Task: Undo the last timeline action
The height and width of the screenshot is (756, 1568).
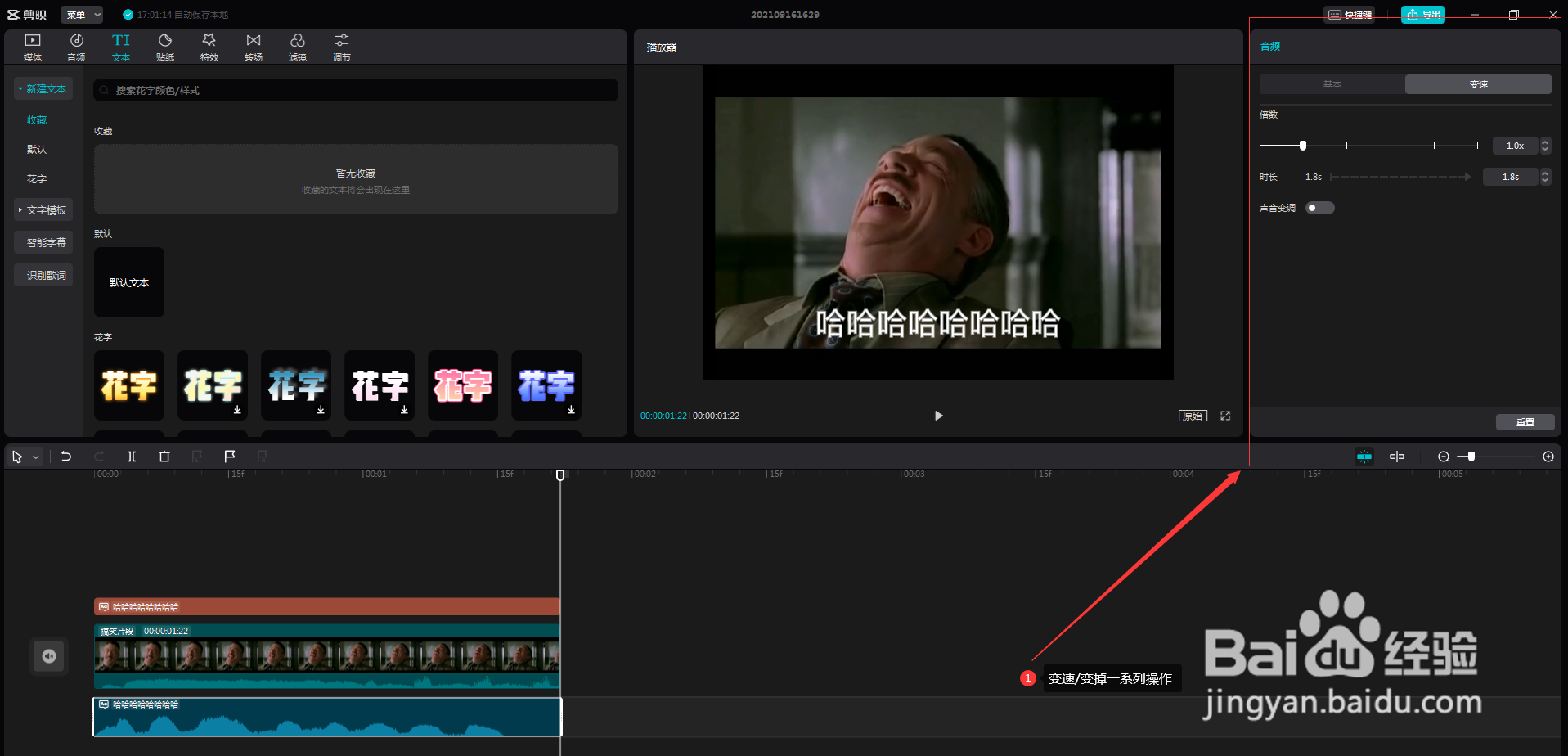Action: click(x=66, y=457)
